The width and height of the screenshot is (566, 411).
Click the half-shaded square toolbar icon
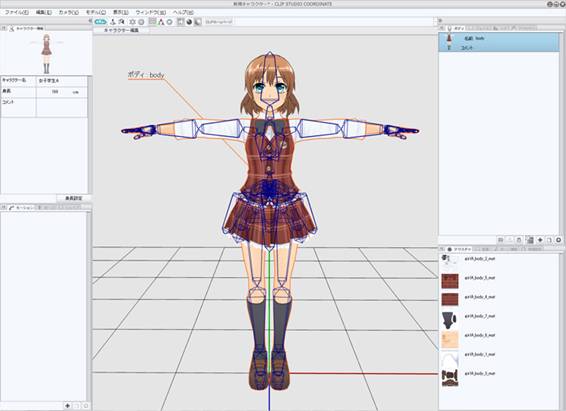tap(198, 22)
